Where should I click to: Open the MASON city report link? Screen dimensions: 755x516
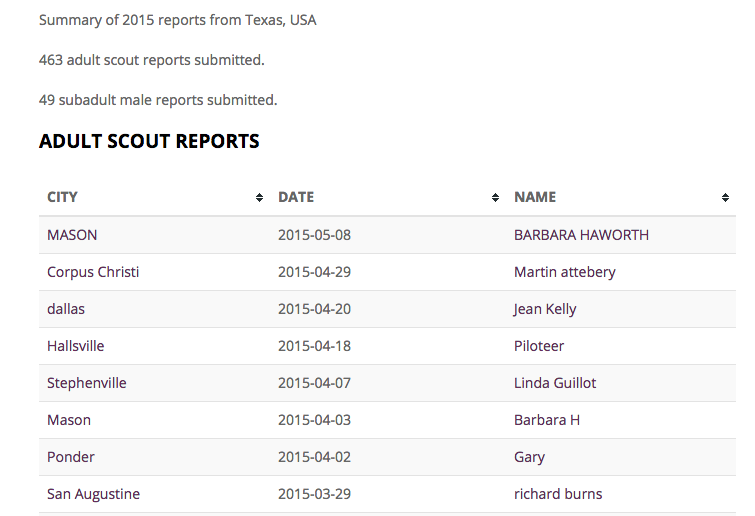coord(72,235)
